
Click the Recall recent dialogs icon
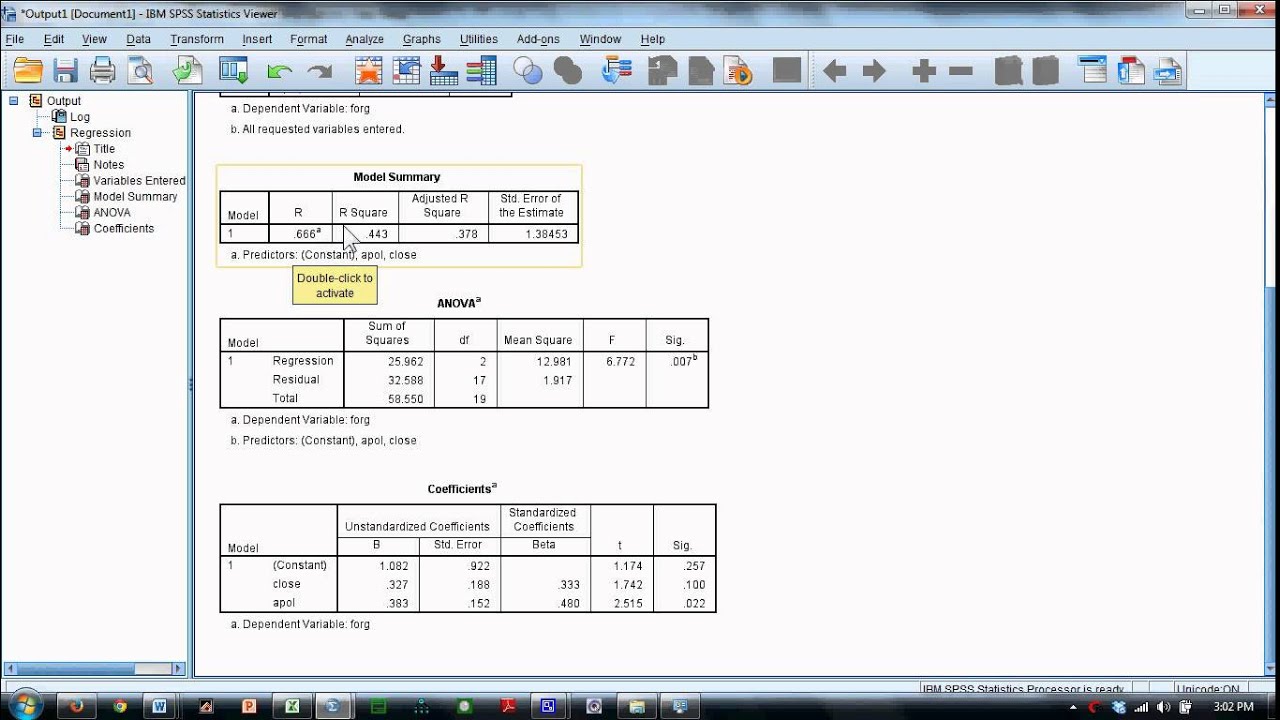(x=234, y=71)
